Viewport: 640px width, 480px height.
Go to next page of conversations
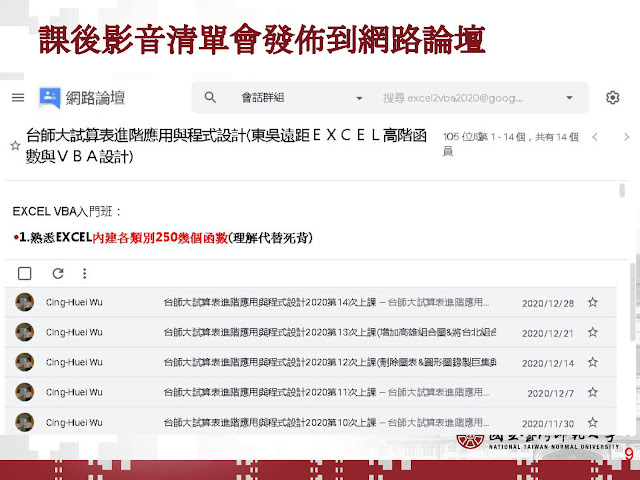point(627,137)
